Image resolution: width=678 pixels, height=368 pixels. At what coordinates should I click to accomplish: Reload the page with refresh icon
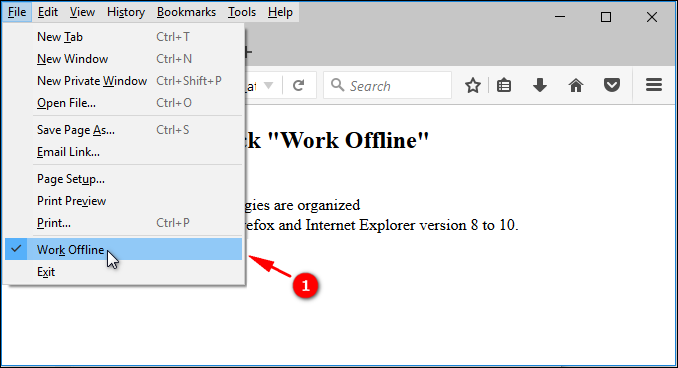point(298,85)
